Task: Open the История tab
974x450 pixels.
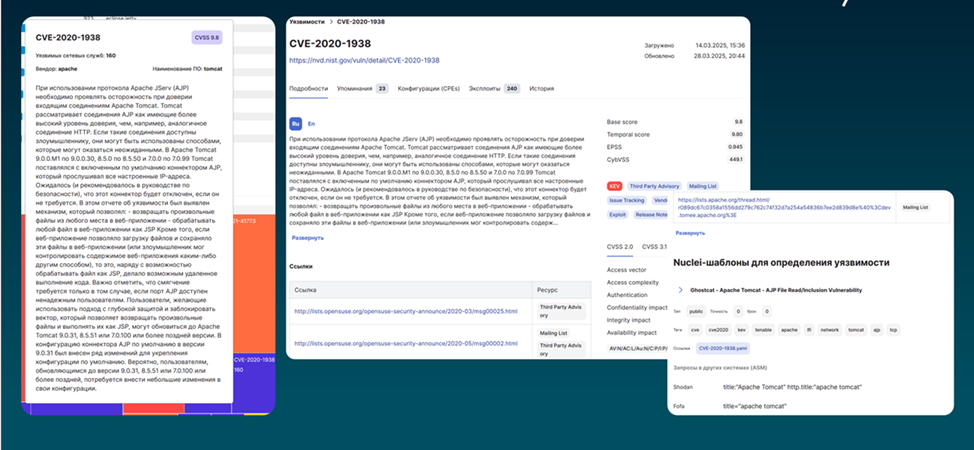Action: click(542, 89)
